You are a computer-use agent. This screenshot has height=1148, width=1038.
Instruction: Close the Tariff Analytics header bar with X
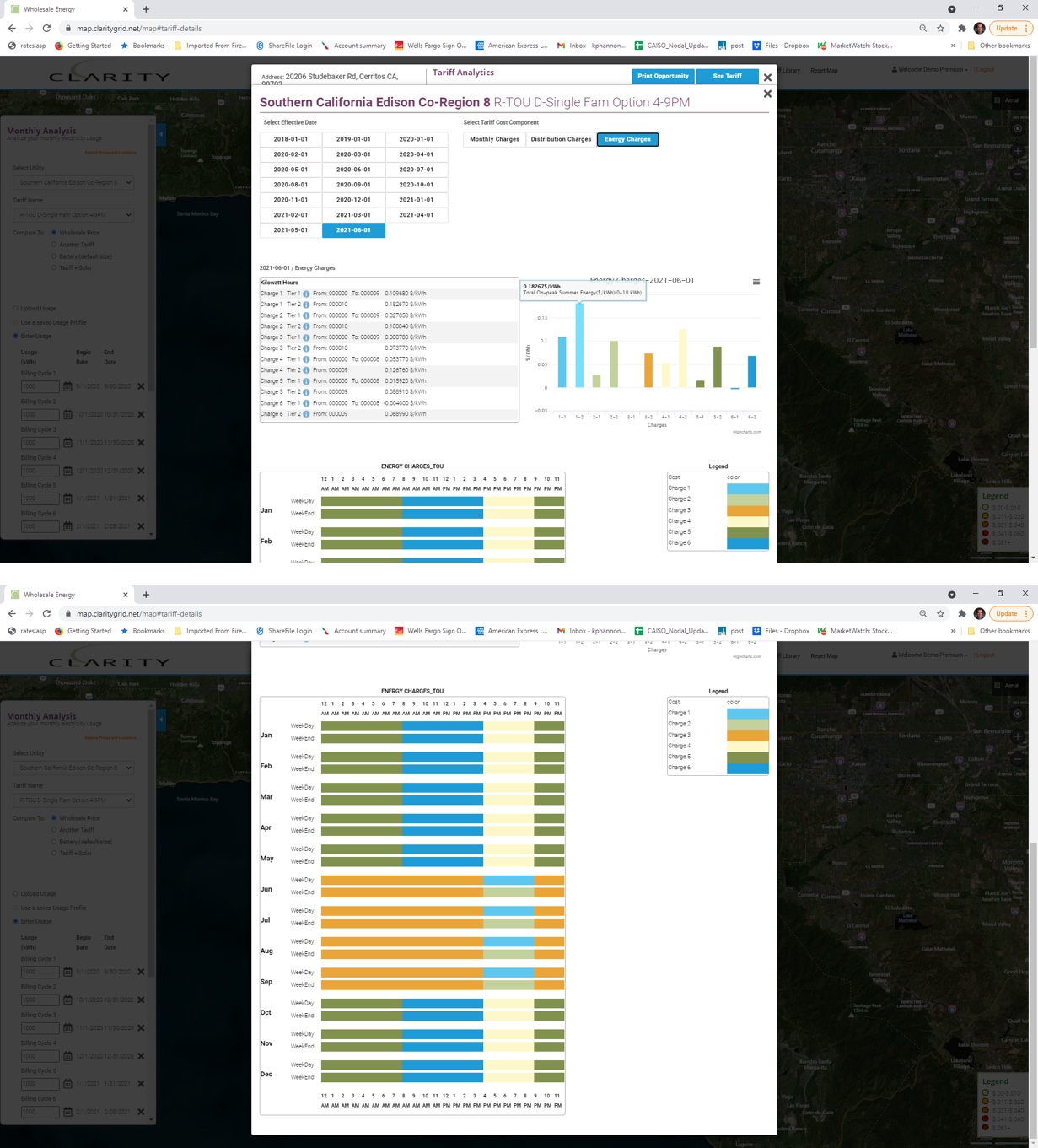[767, 78]
